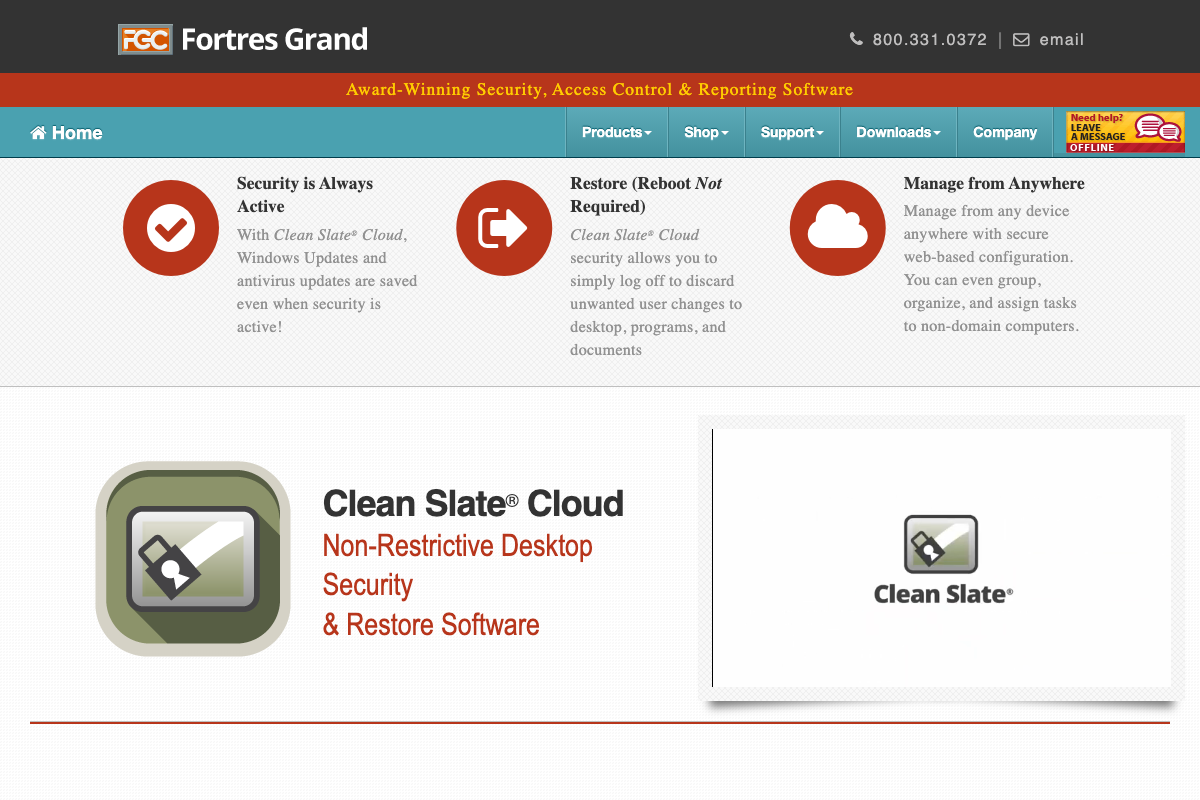Click the small Clean Slate logo icon in panel
This screenshot has height=800, width=1200.
coord(941,544)
